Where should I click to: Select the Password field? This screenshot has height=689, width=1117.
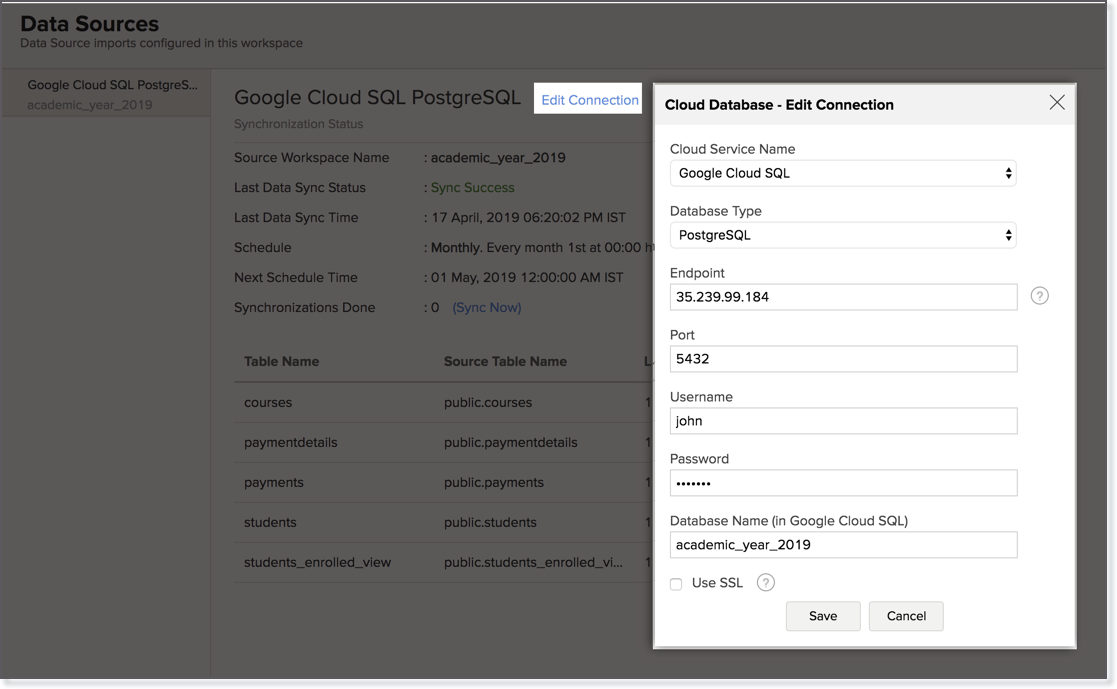[842, 483]
